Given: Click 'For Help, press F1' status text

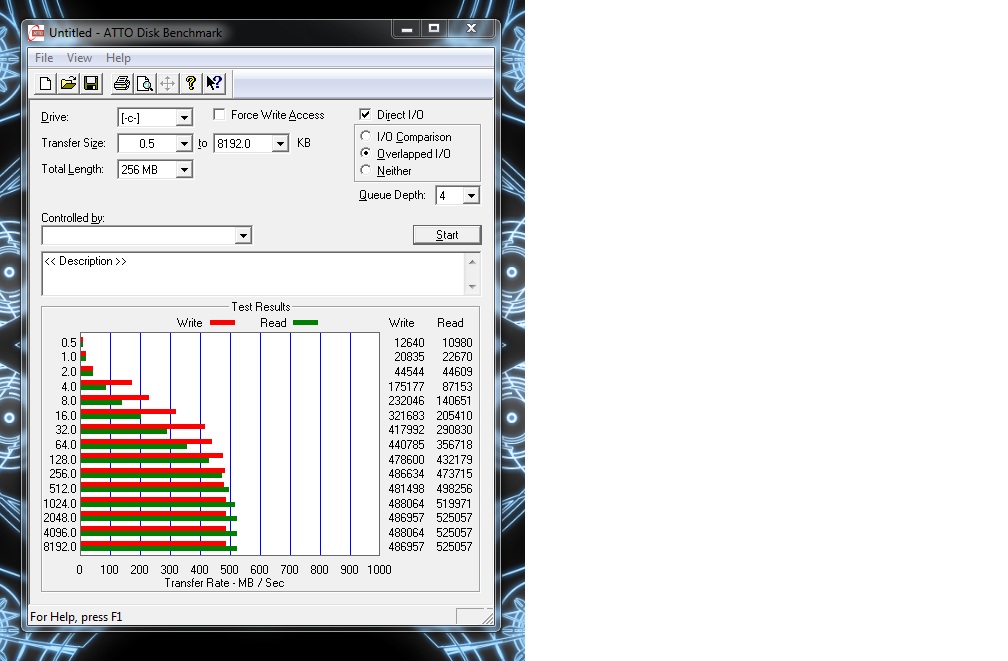Looking at the screenshot, I should tap(76, 617).
